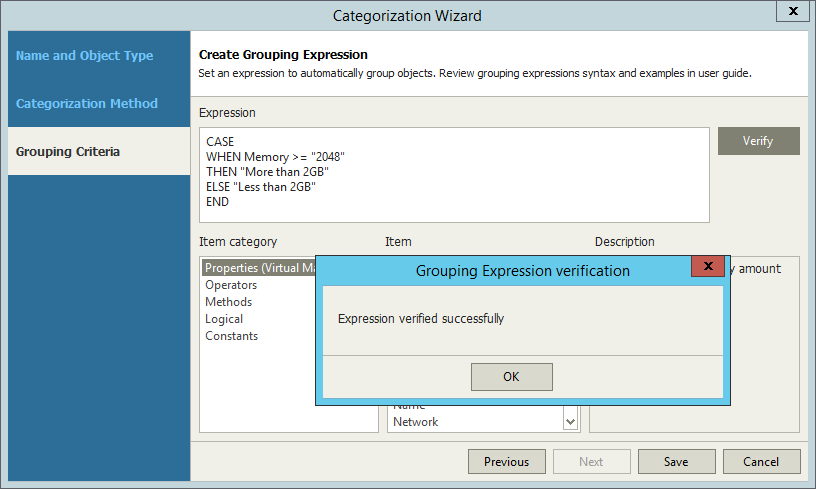Click the ELSE "Less than 2GB" line

pos(261,187)
